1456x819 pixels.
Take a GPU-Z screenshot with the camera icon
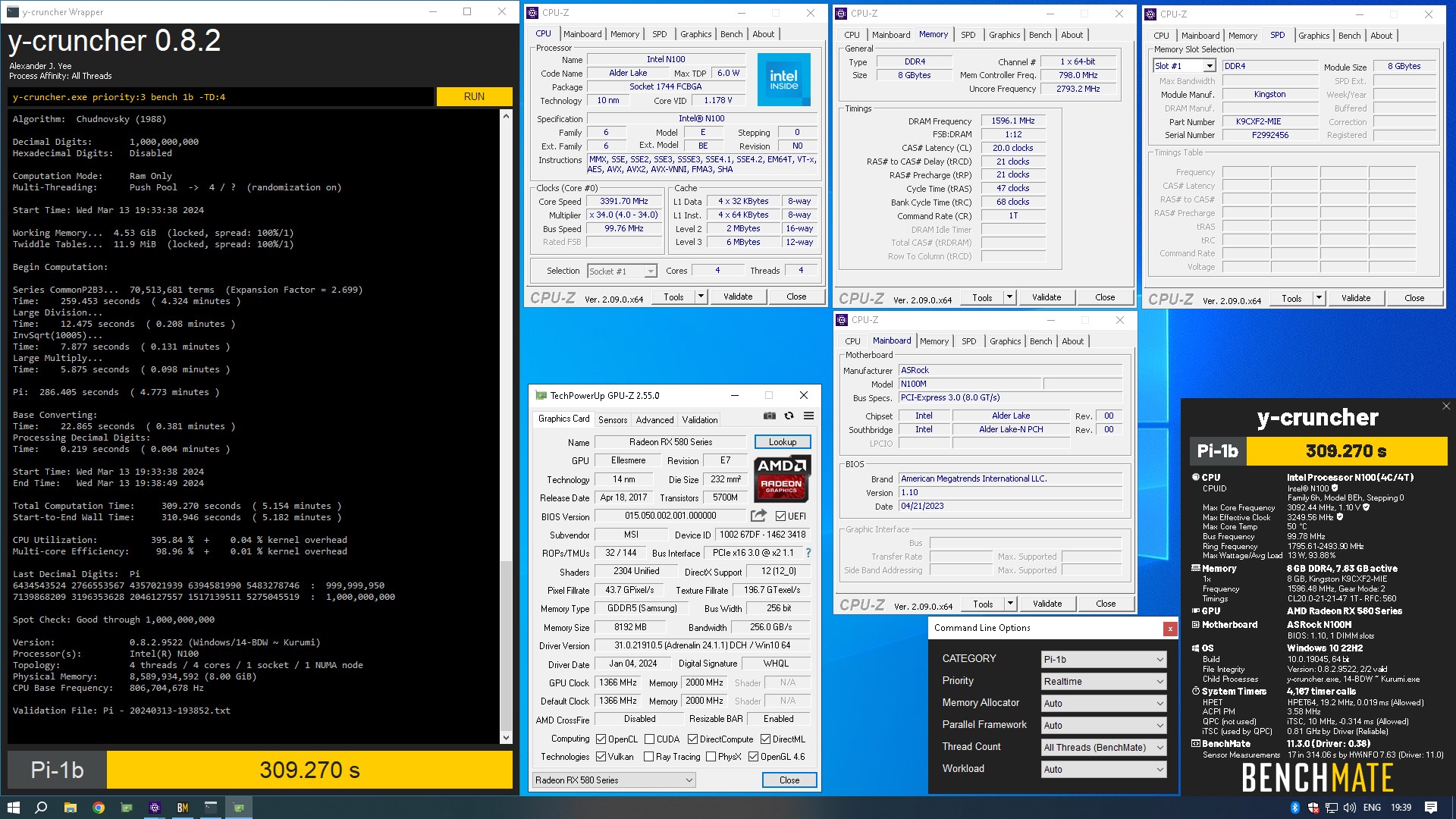click(769, 416)
